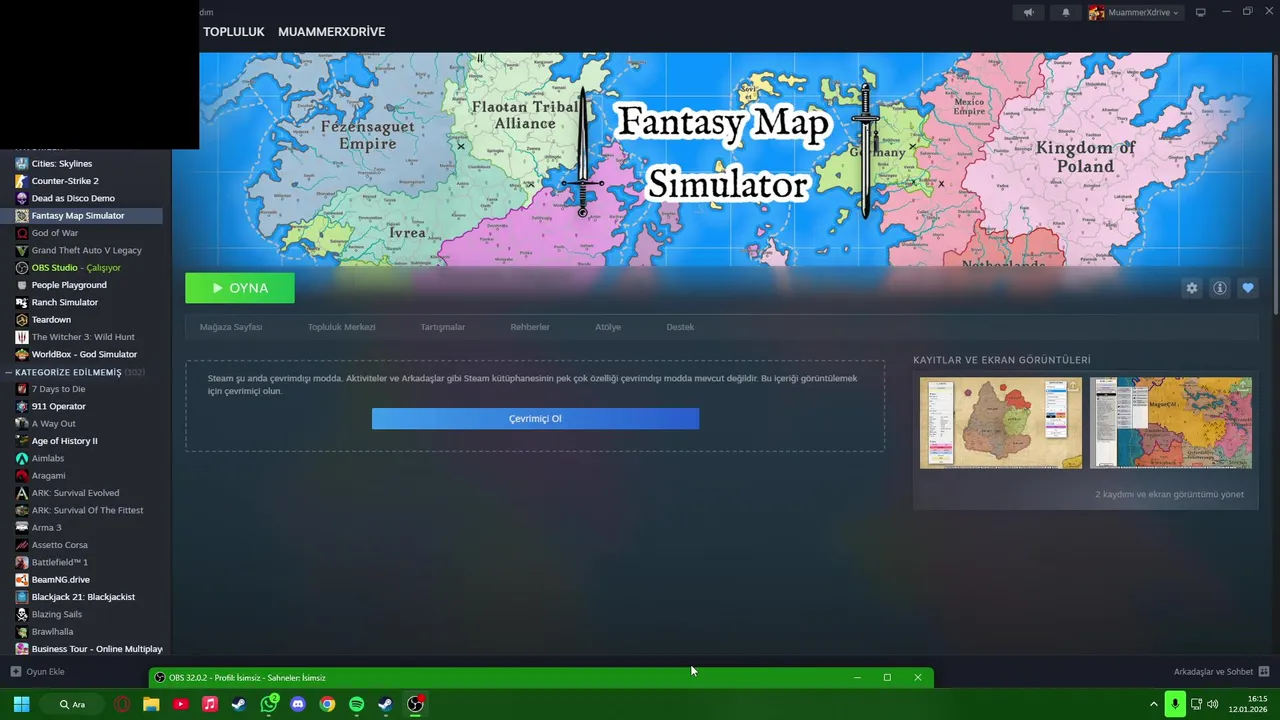Screen dimensions: 1280x720
Task: Open Discord from the taskbar
Action: tap(298, 704)
